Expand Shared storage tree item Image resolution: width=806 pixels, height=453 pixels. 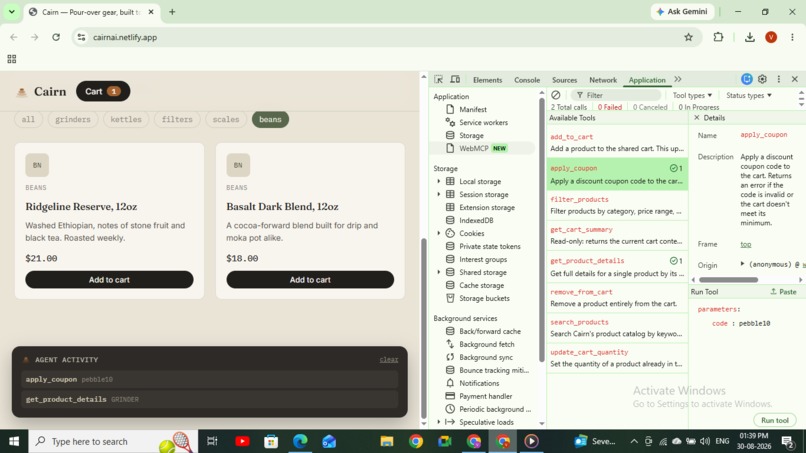click(x=438, y=272)
